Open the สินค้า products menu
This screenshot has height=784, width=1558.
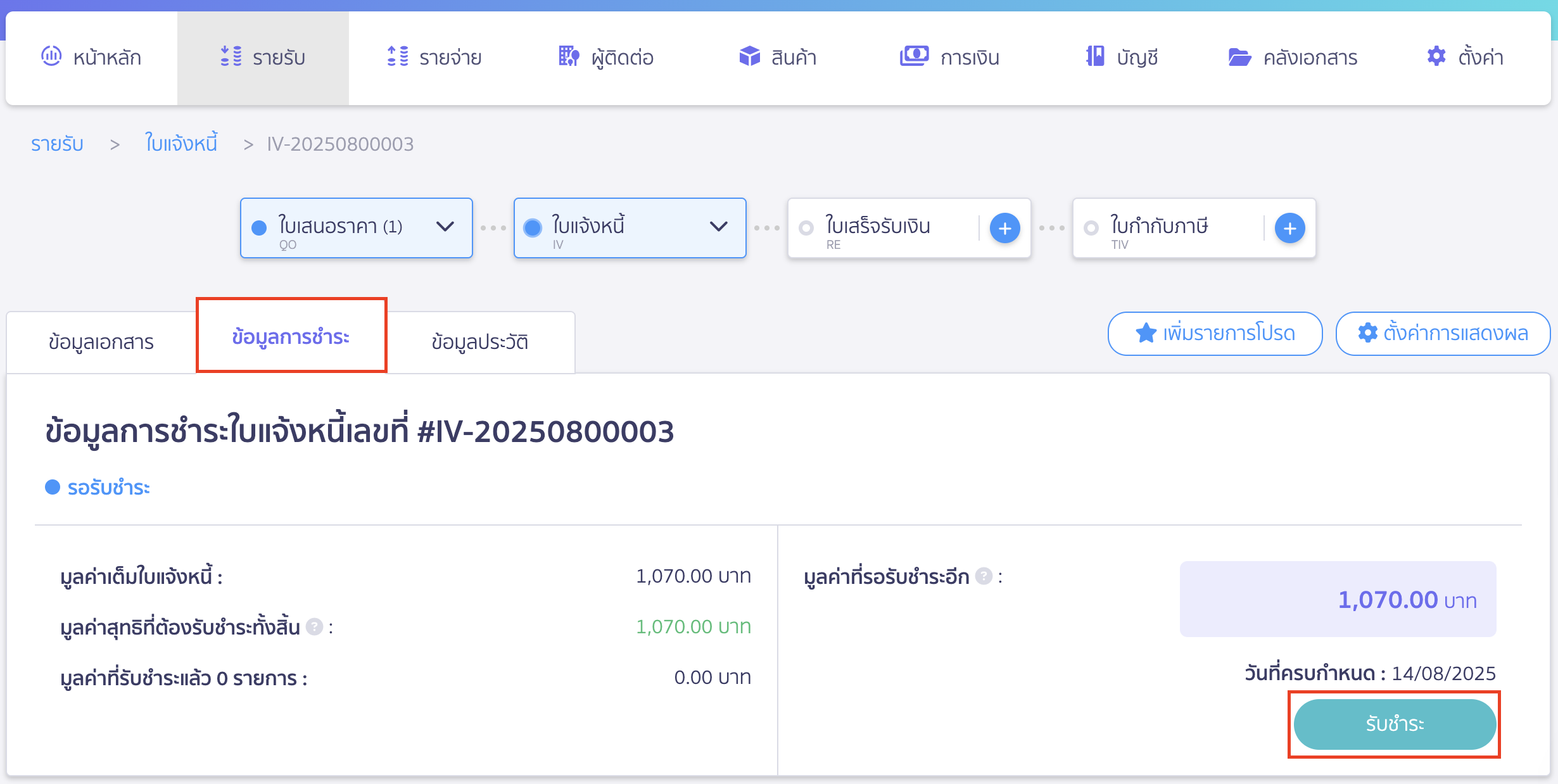[x=778, y=58]
